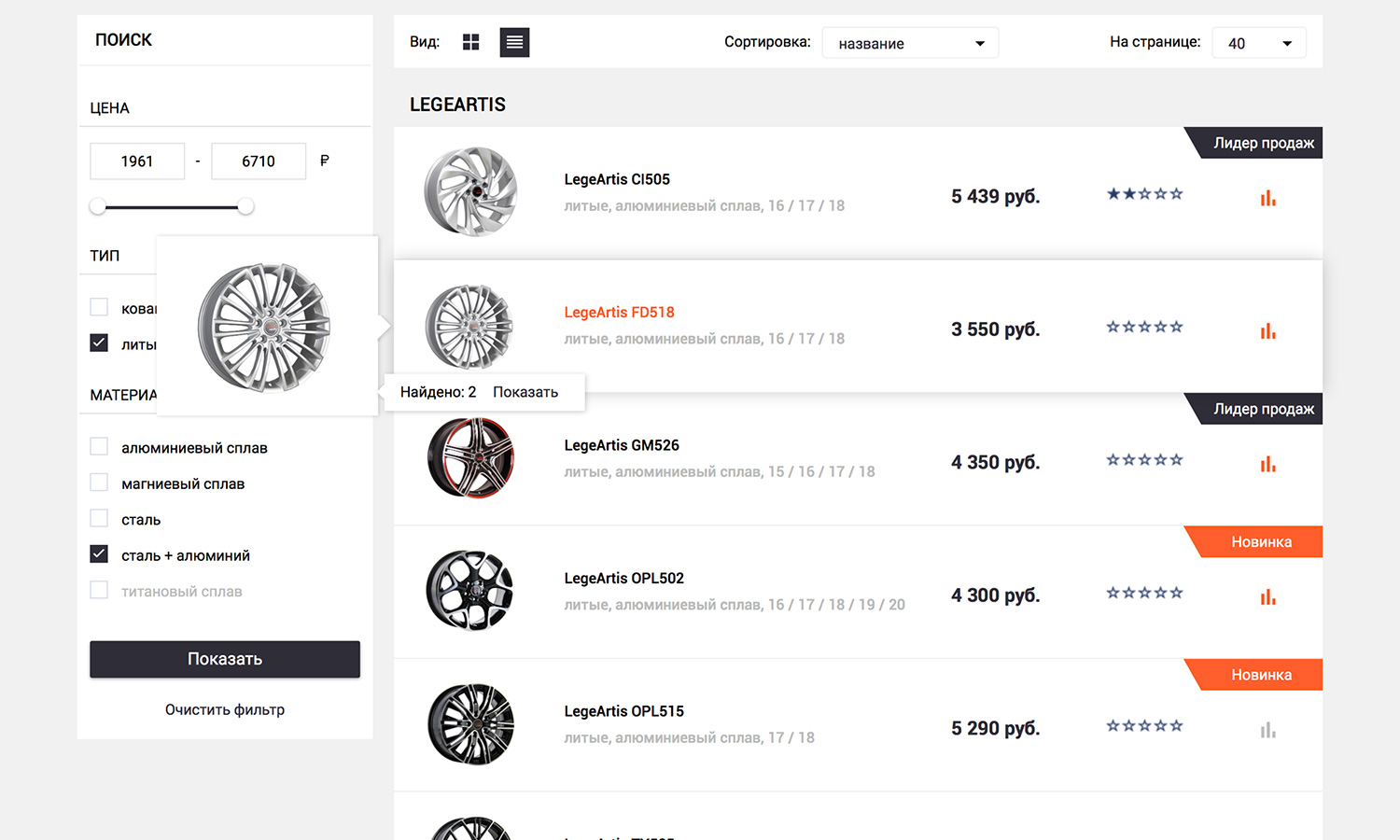Compare LegeArtis CI505 using the chart icon

coord(1267,198)
